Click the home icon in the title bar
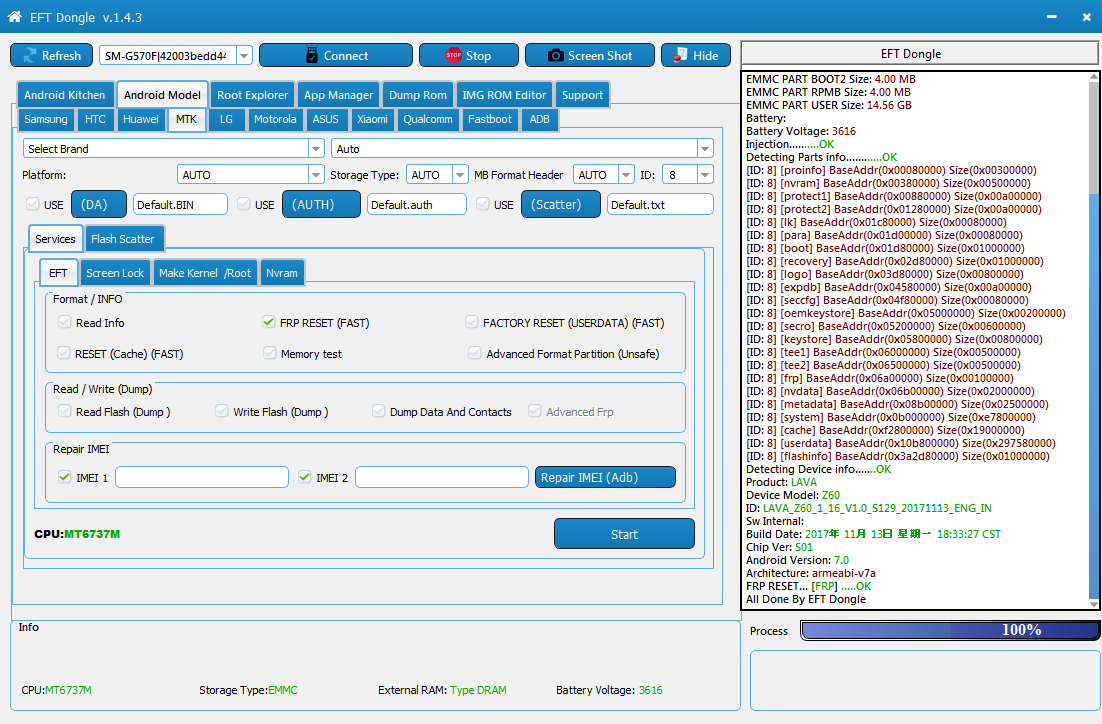 click(14, 16)
